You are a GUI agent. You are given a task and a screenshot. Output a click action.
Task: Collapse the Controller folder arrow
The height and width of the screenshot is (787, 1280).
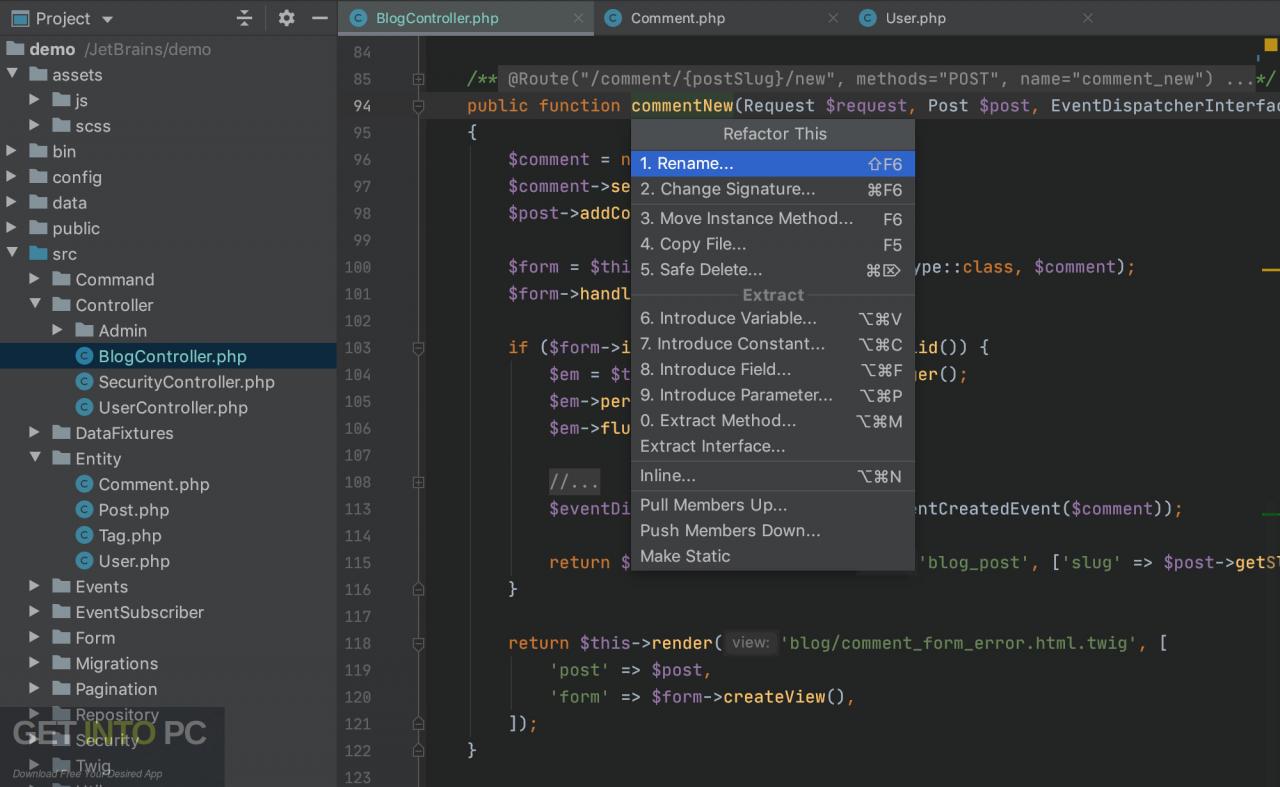tap(35, 305)
